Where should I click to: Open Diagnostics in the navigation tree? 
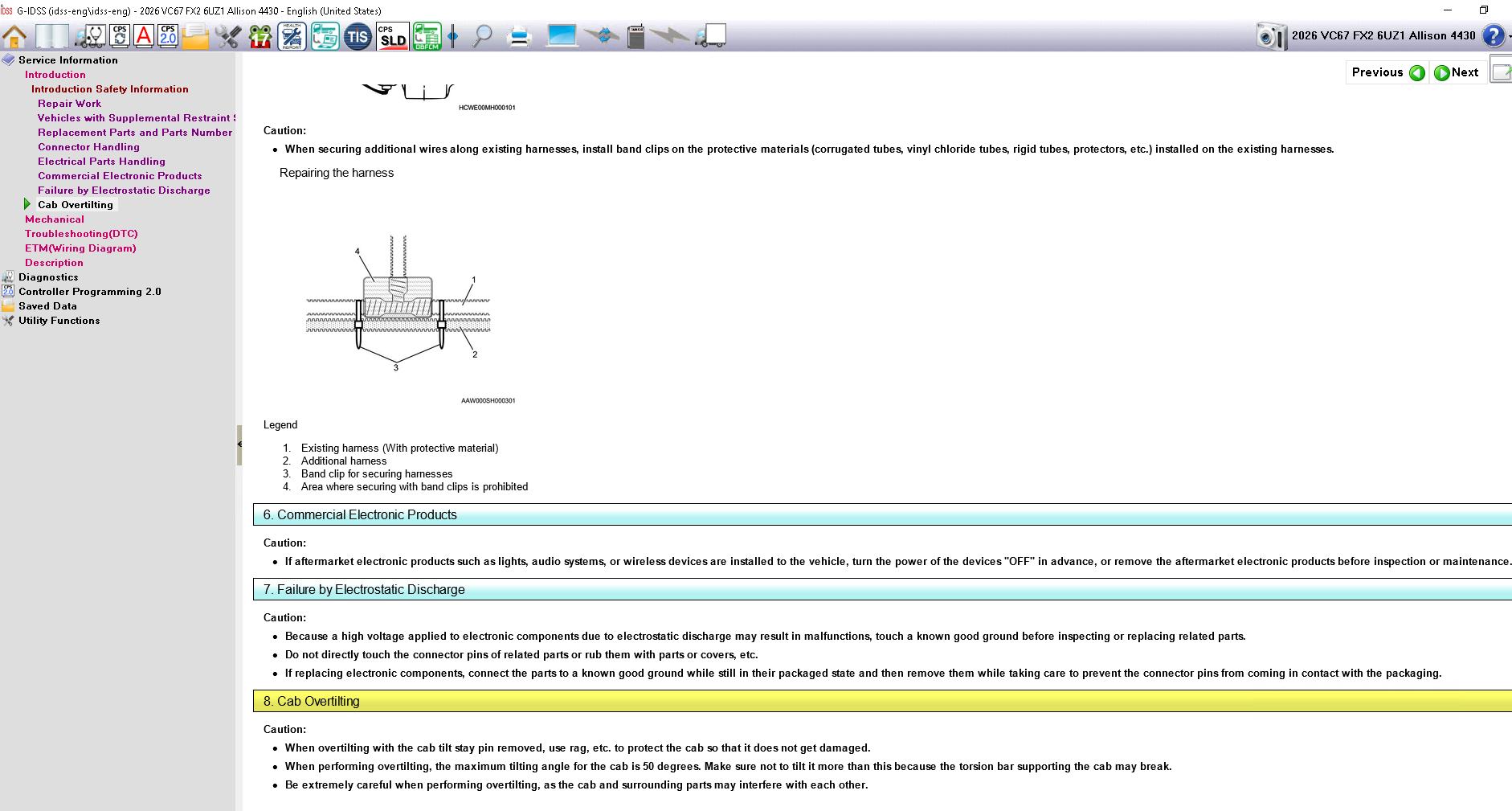click(x=48, y=277)
